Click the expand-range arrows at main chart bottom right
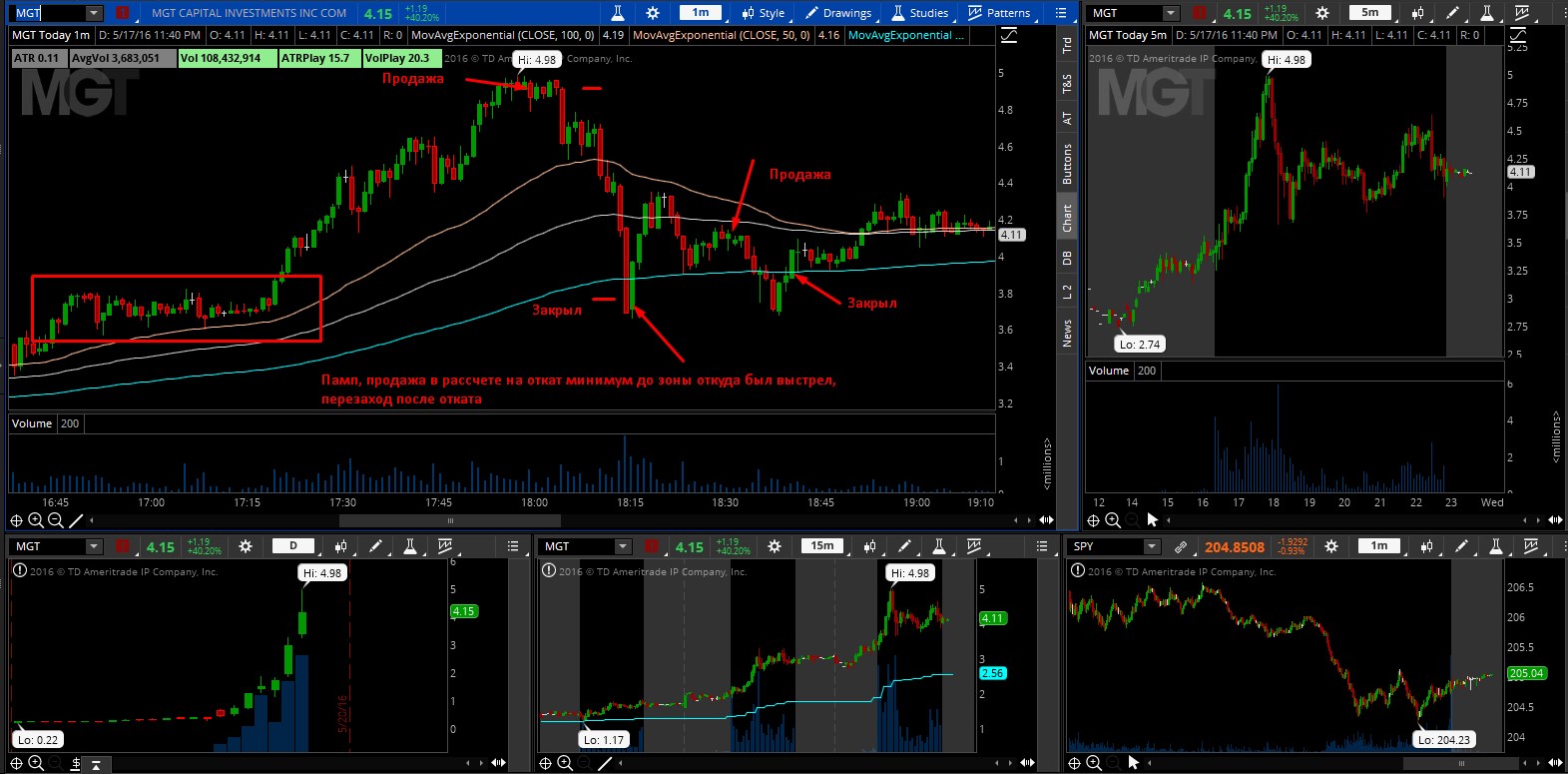The width and height of the screenshot is (1568, 774). (x=1046, y=520)
